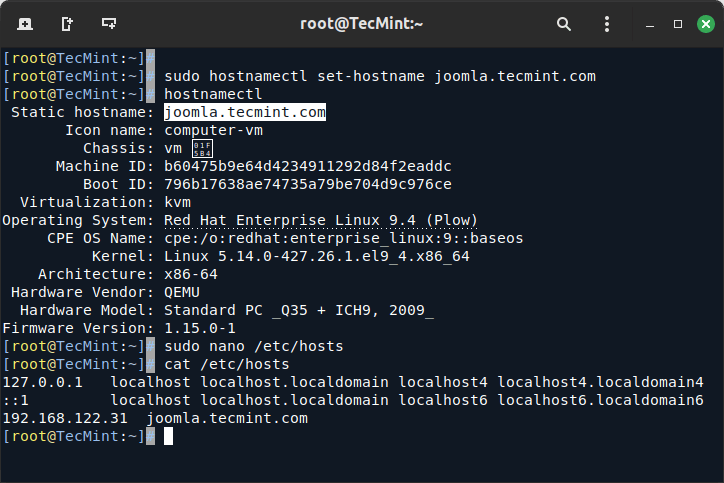The image size is (724, 483).
Task: Open the three-dot options menu
Action: click(607, 23)
